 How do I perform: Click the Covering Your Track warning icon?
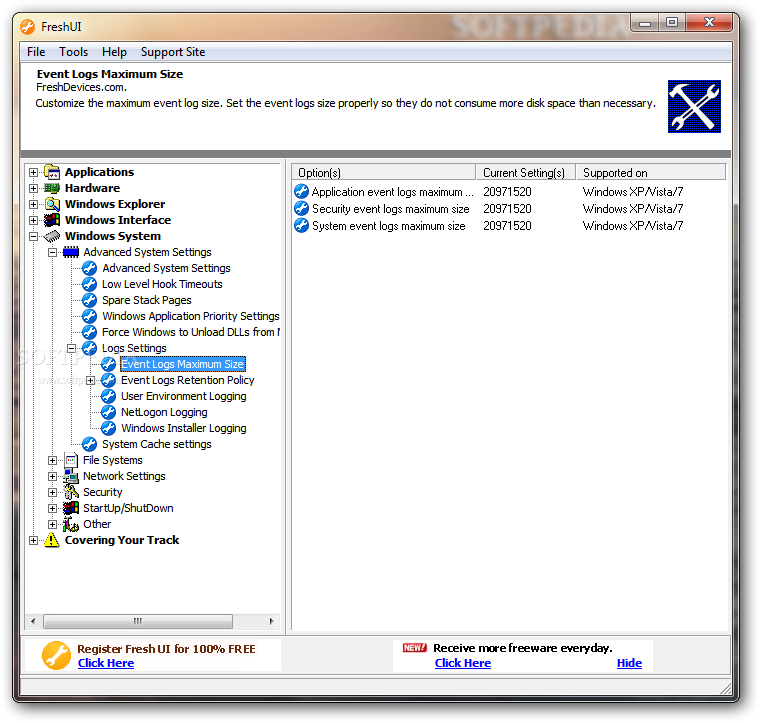click(x=52, y=540)
